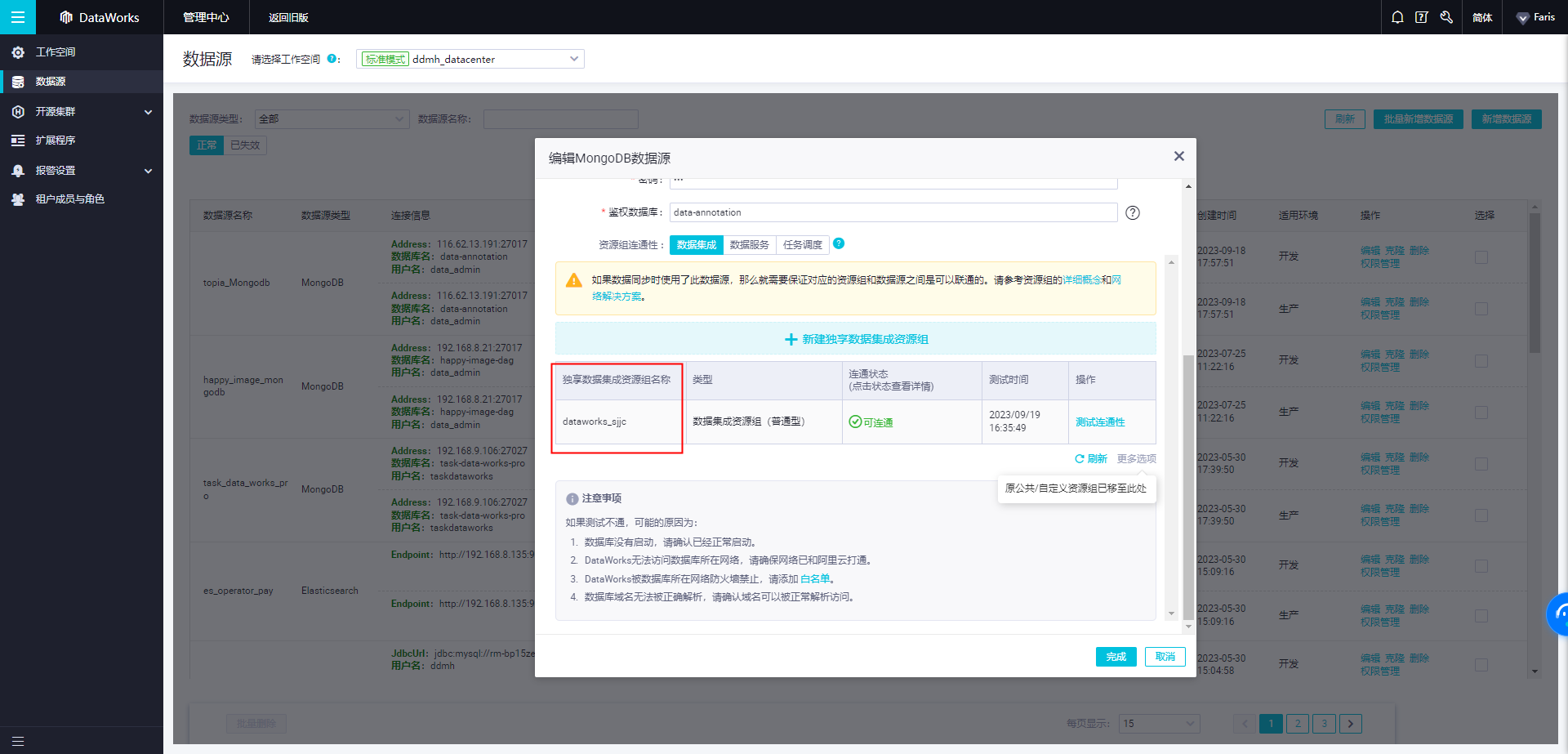This screenshot has height=754, width=1568.
Task: Expand 更多选项 in the dialog
Action: point(1137,459)
